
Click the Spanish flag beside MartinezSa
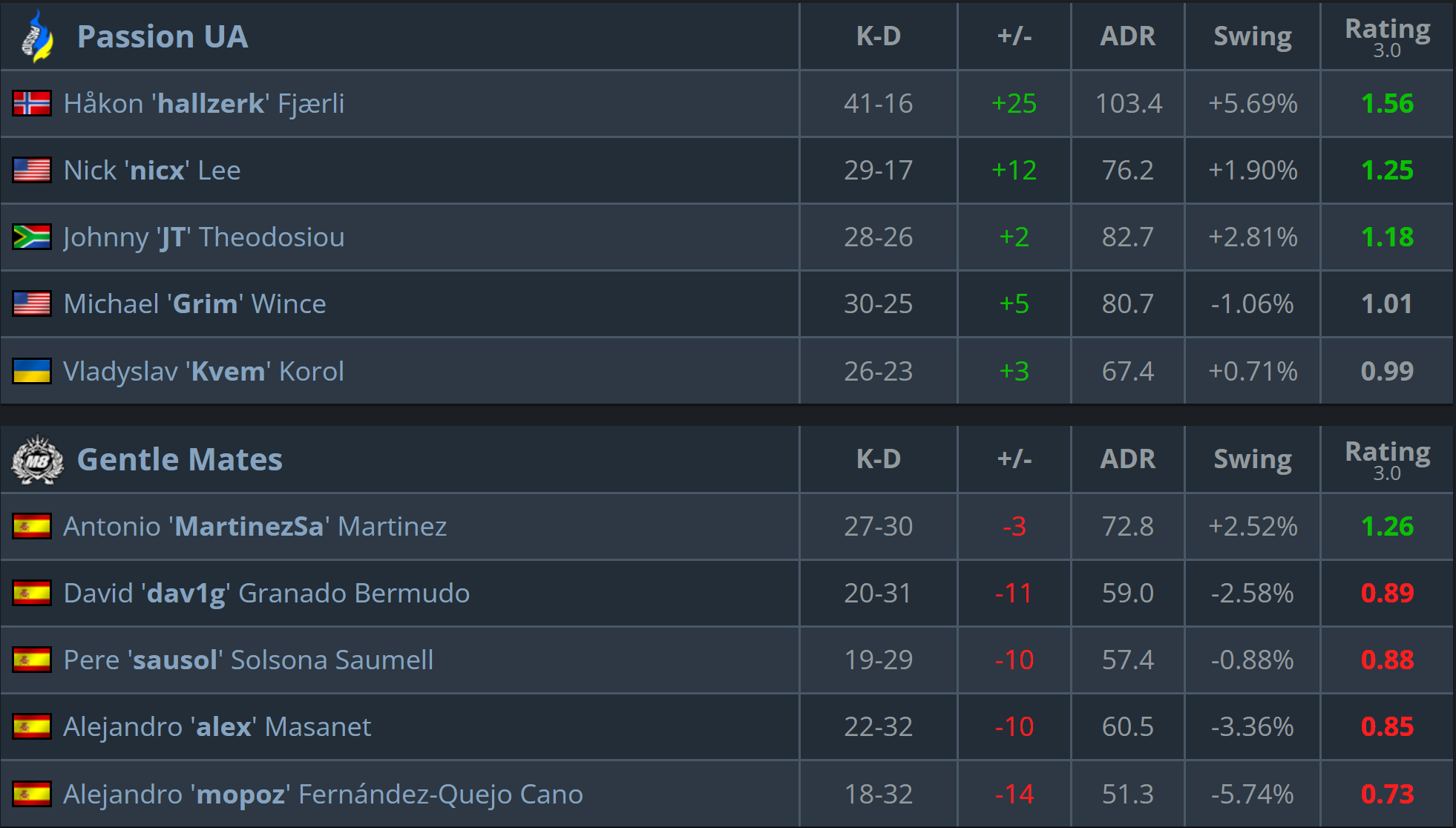click(x=32, y=527)
